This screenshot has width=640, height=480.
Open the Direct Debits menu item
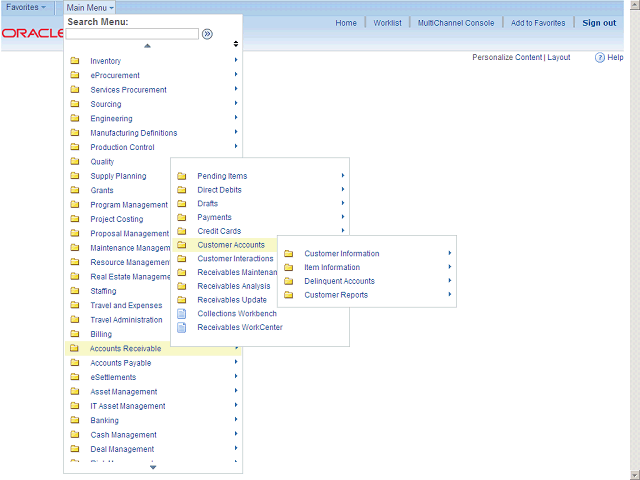219,190
